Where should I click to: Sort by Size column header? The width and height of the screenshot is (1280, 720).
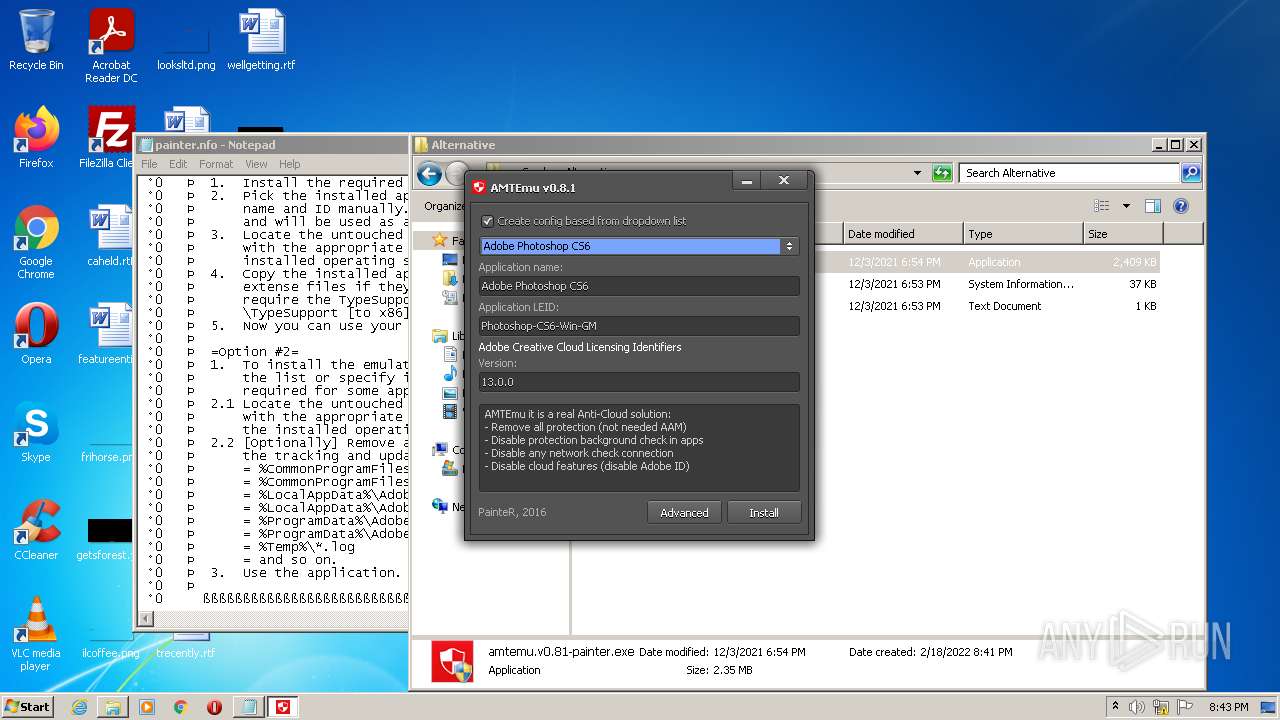[1123, 234]
